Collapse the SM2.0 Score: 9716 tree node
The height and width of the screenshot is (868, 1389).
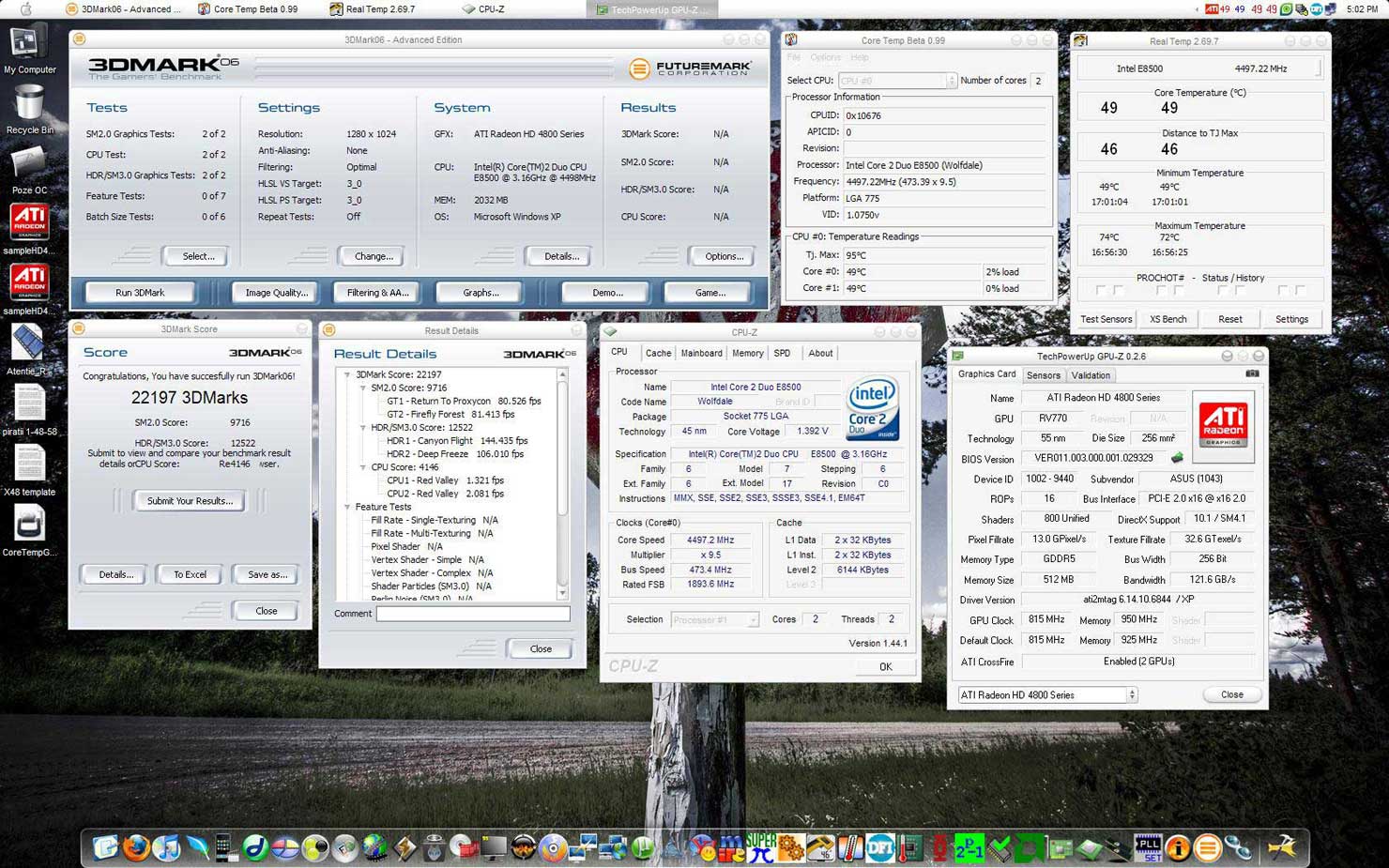pos(362,388)
